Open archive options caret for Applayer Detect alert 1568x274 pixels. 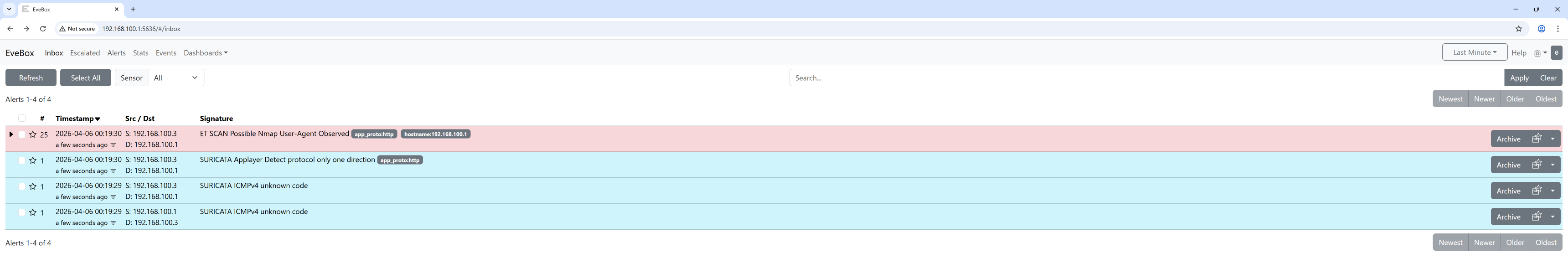pos(1553,165)
